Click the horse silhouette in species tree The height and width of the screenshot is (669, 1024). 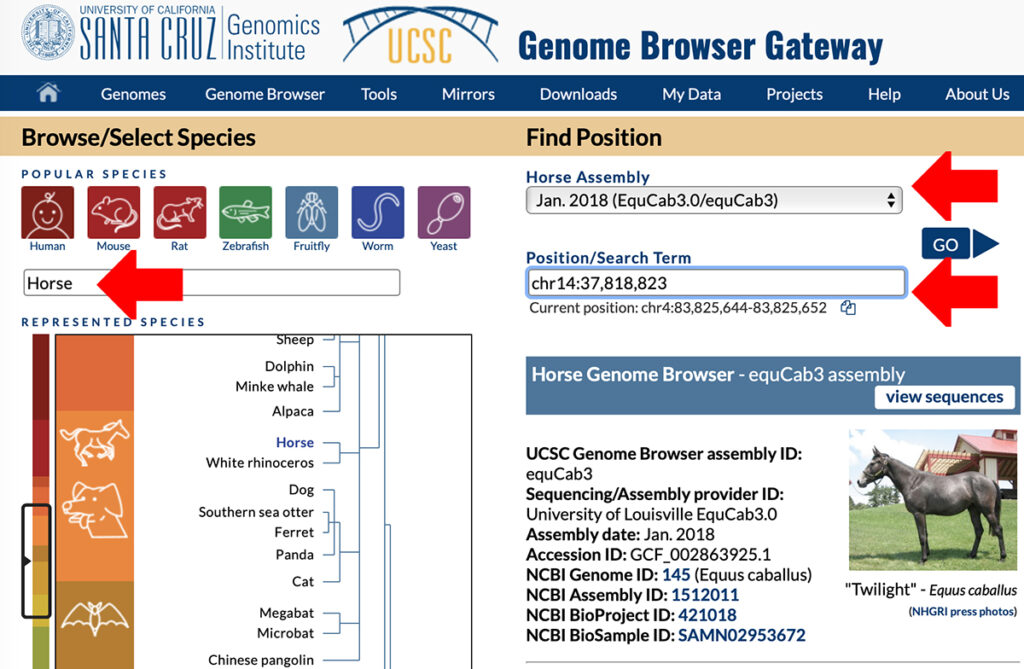point(94,442)
